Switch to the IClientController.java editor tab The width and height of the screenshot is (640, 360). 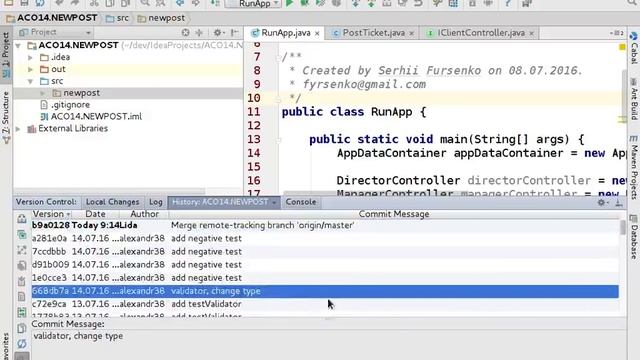[481, 33]
